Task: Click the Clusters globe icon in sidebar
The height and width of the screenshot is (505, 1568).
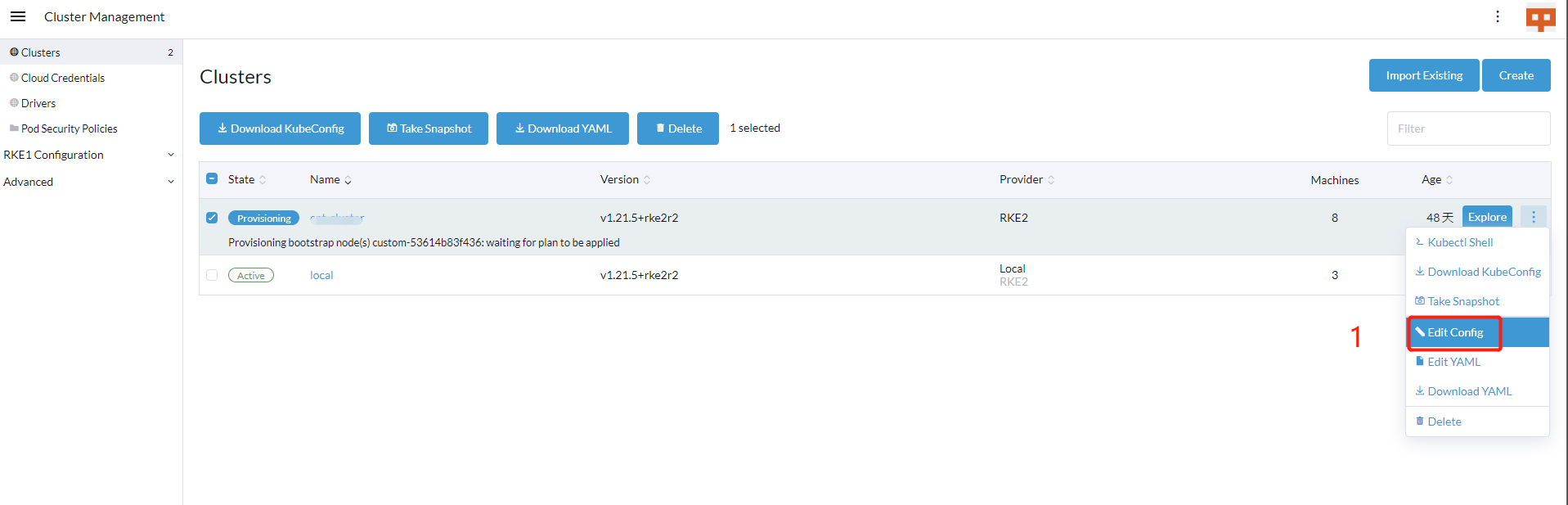Action: point(14,52)
